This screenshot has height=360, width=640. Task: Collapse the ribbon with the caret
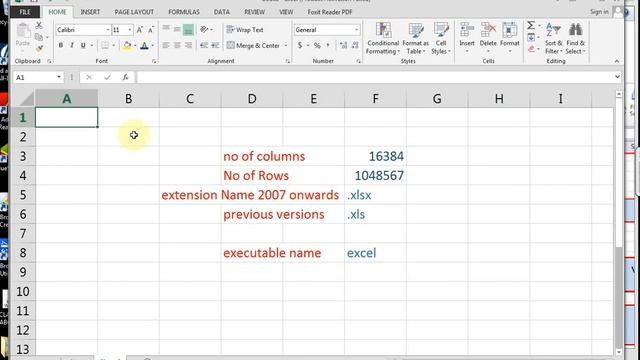tap(617, 61)
